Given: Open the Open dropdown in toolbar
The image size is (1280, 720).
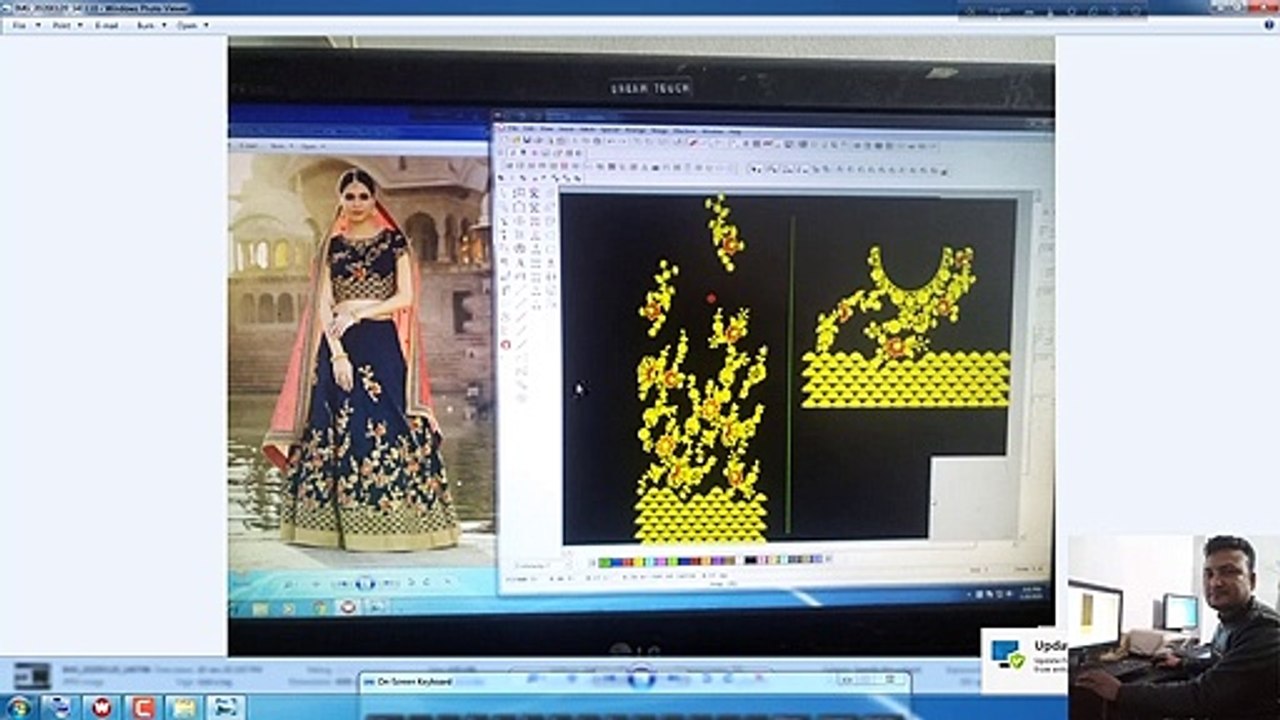Looking at the screenshot, I should pyautogui.click(x=191, y=25).
